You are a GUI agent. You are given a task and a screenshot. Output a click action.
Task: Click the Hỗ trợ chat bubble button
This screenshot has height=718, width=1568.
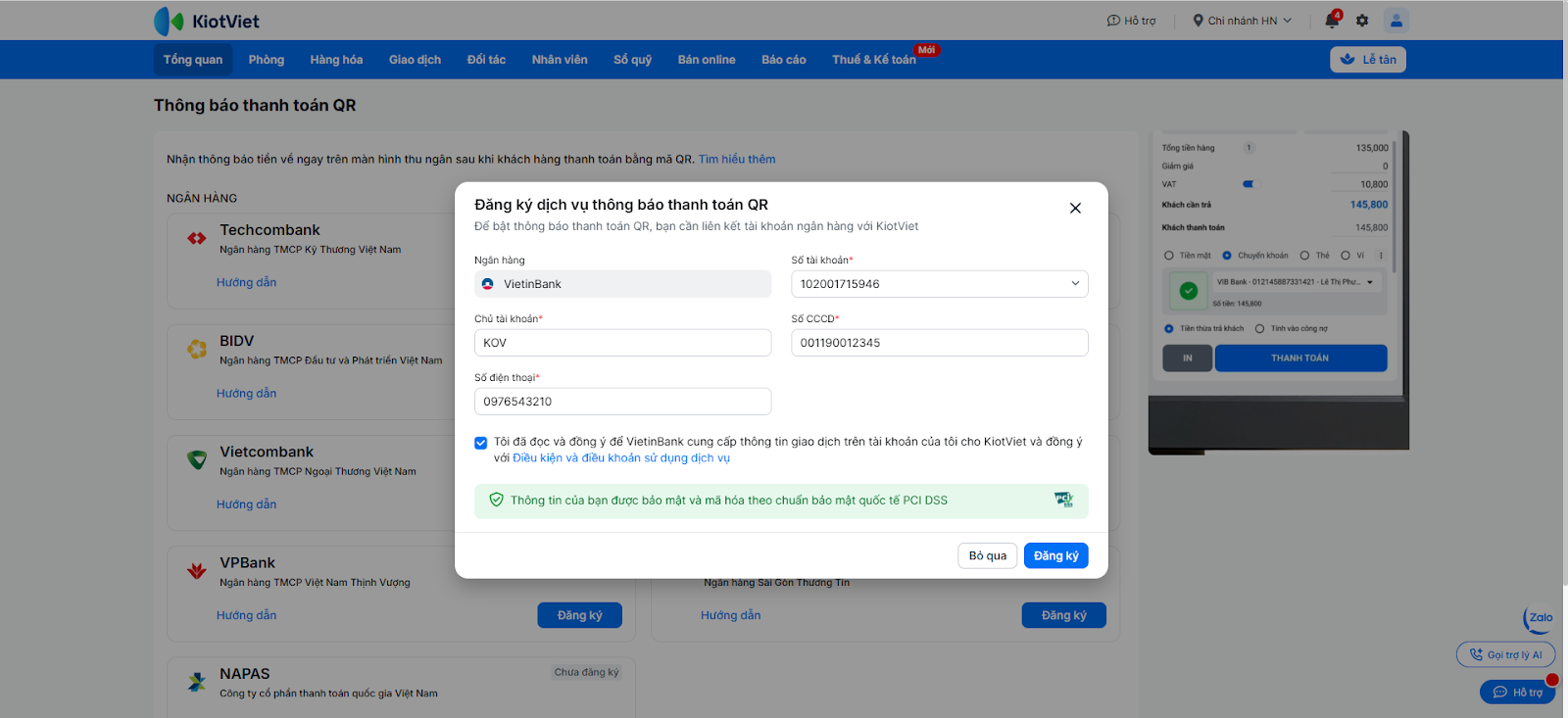[x=1517, y=693]
